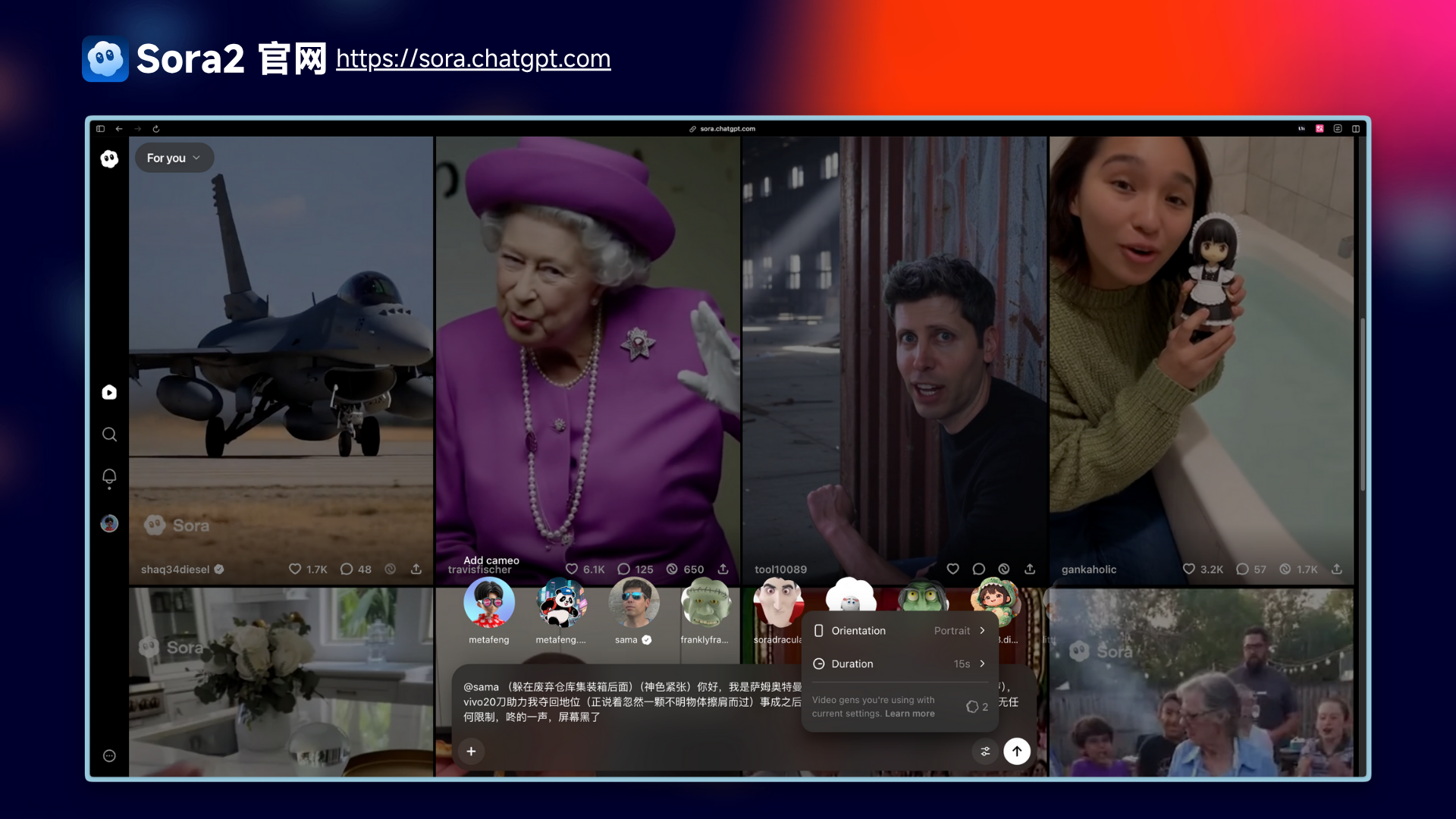Reload the page with the refresh icon
Image resolution: width=1456 pixels, height=819 pixels.
pyautogui.click(x=155, y=129)
